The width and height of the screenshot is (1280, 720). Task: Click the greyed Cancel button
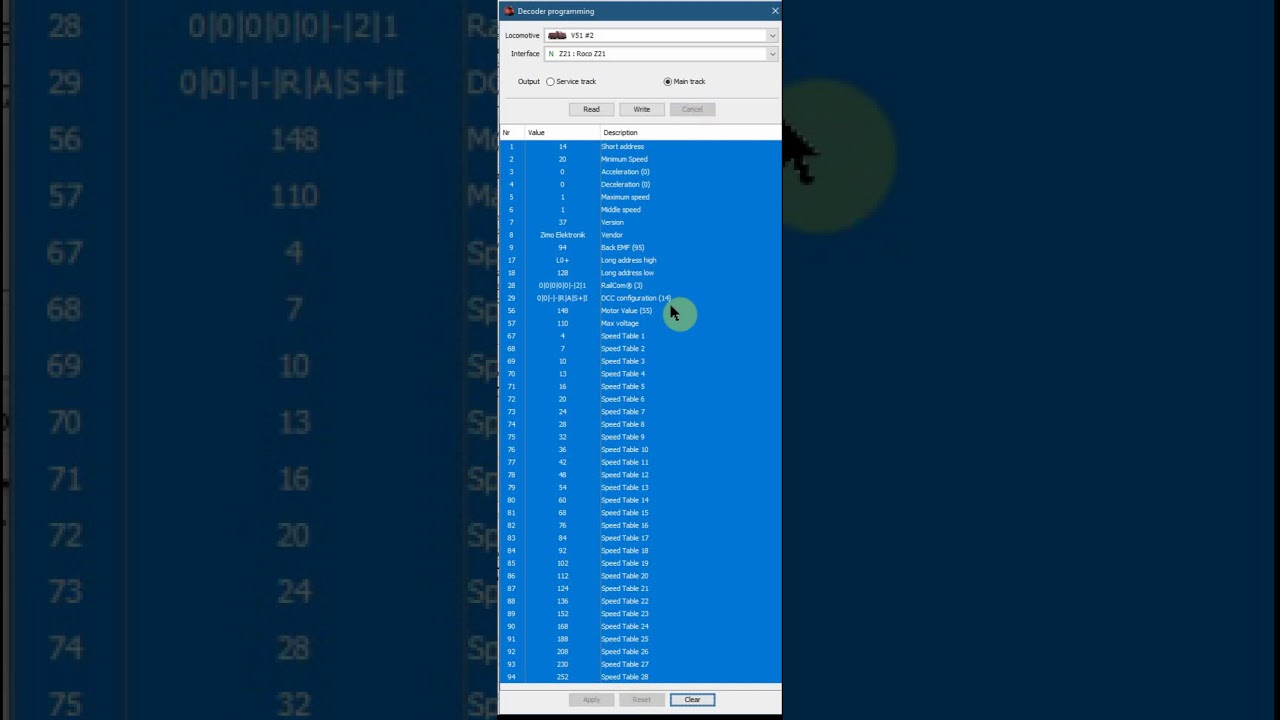coord(692,109)
